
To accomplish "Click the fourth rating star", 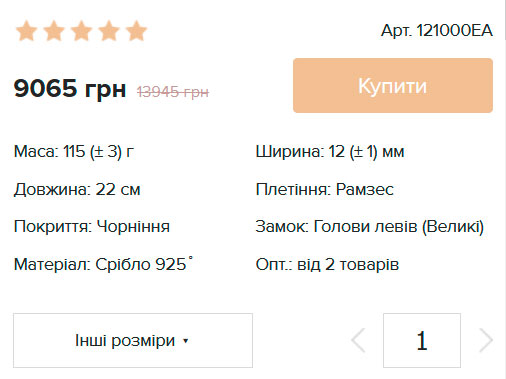I will click(109, 31).
